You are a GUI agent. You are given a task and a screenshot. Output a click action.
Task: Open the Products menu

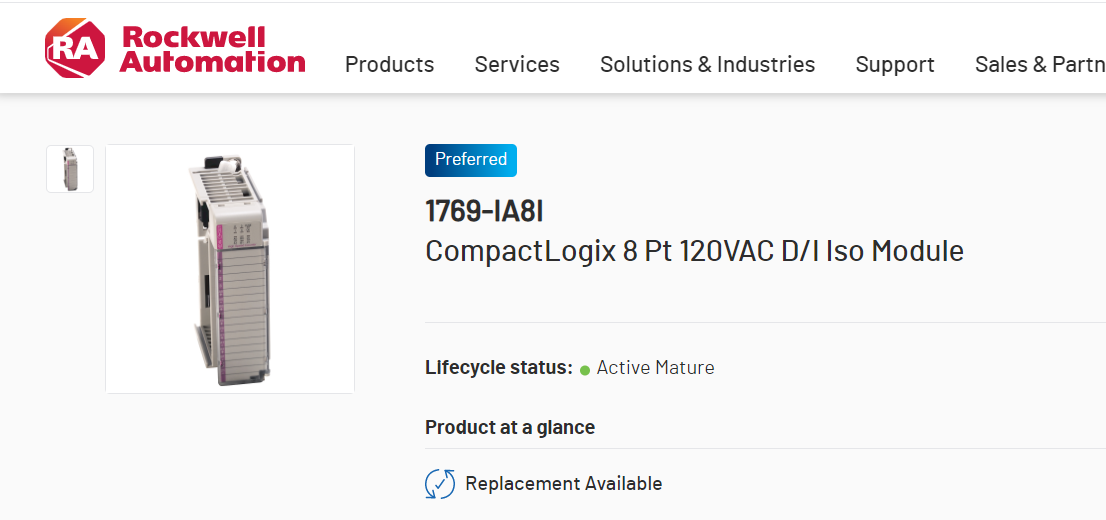pos(389,64)
